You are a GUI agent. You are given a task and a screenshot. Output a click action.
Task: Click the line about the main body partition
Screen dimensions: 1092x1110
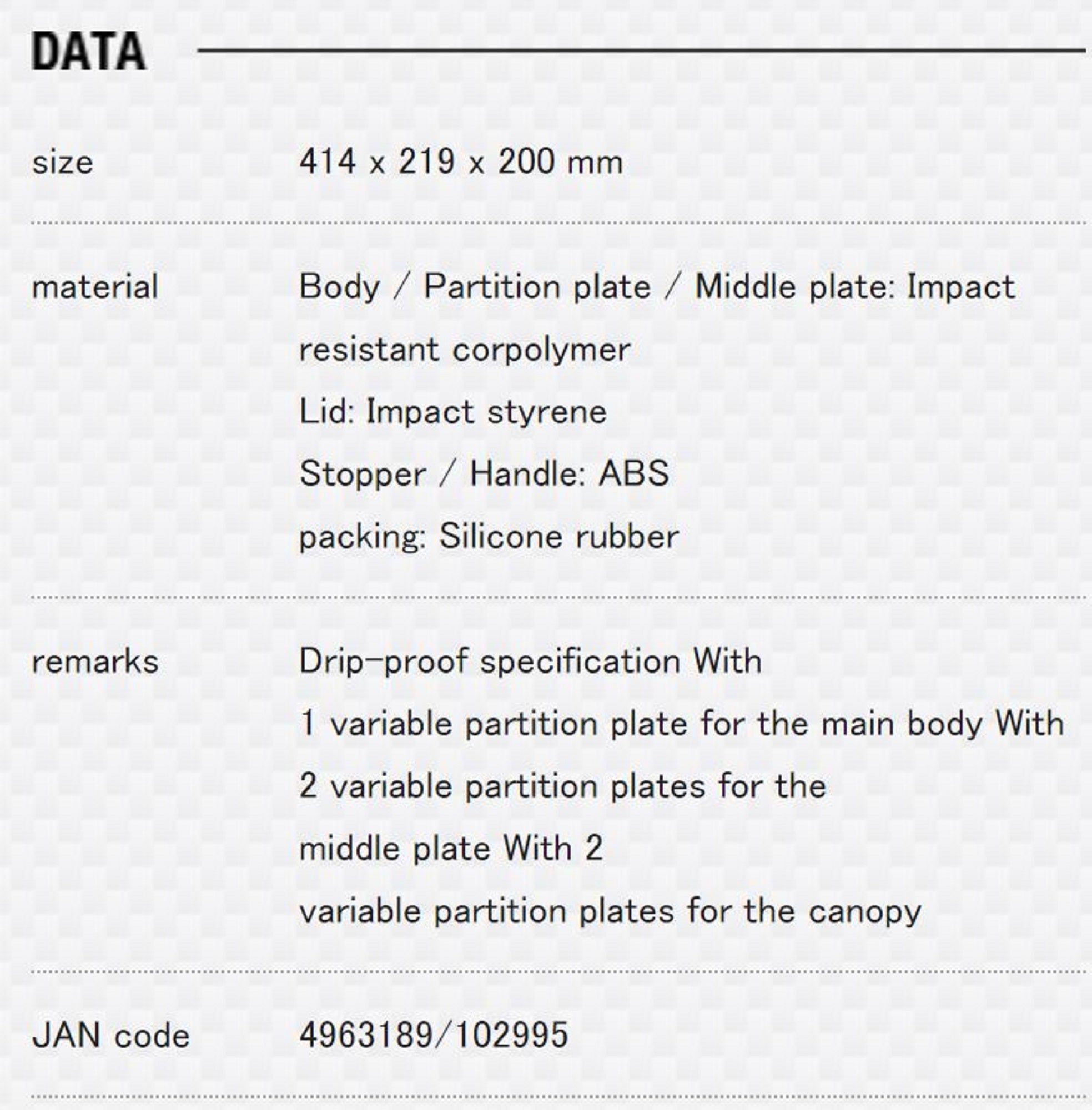(x=681, y=724)
